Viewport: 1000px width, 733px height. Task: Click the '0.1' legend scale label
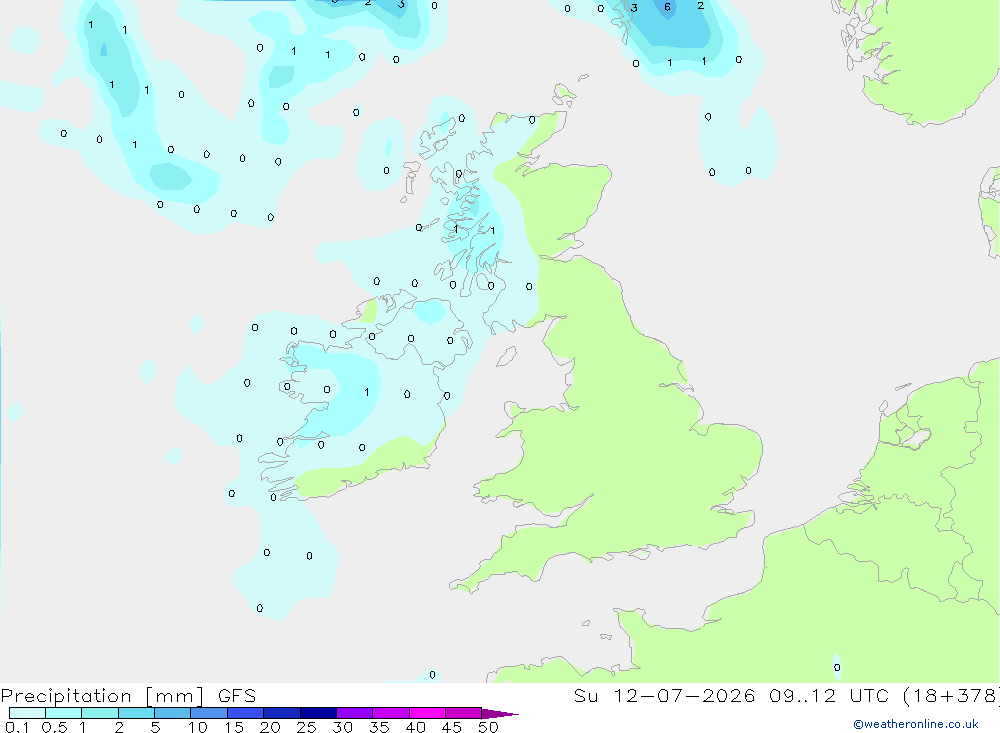tap(17, 727)
